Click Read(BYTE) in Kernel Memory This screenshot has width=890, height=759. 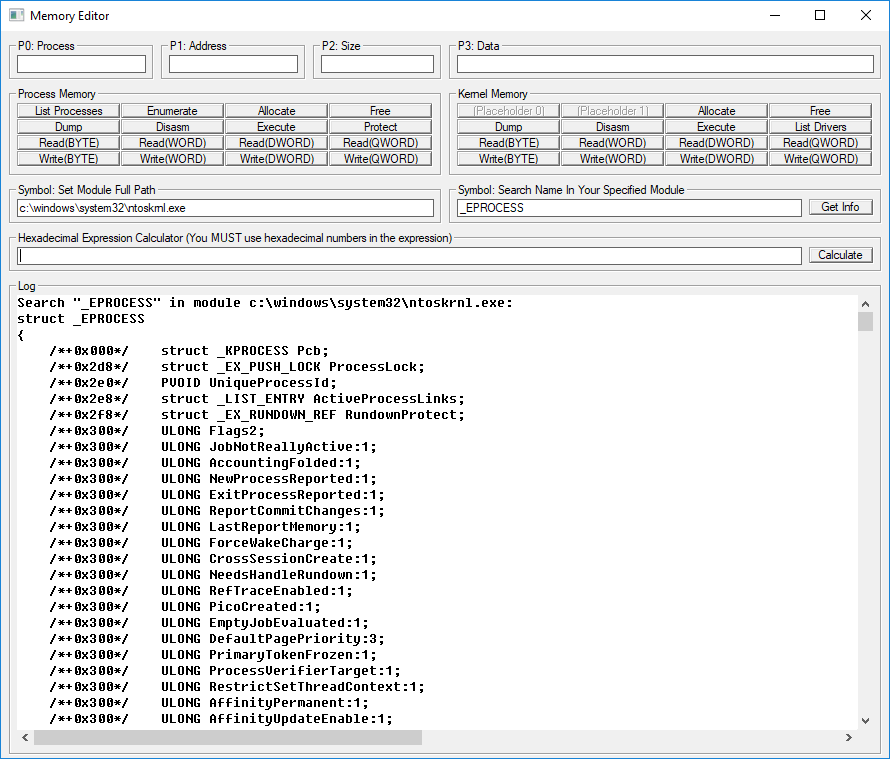pyautogui.click(x=509, y=142)
